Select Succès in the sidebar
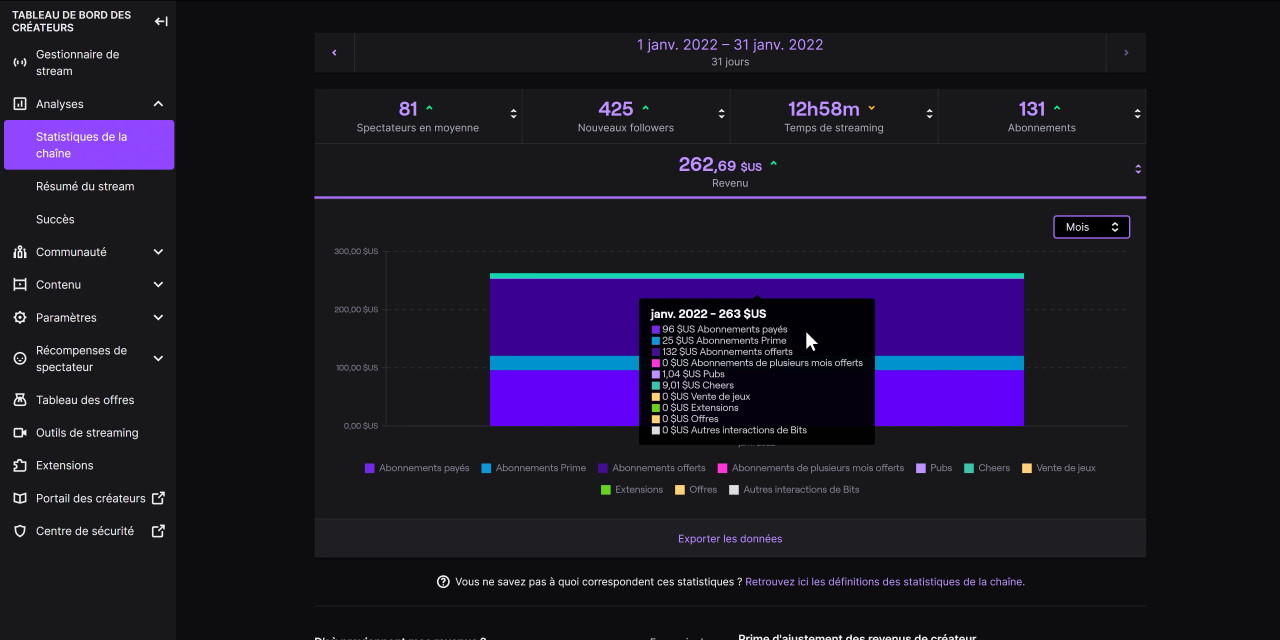This screenshot has height=640, width=1280. (x=55, y=219)
